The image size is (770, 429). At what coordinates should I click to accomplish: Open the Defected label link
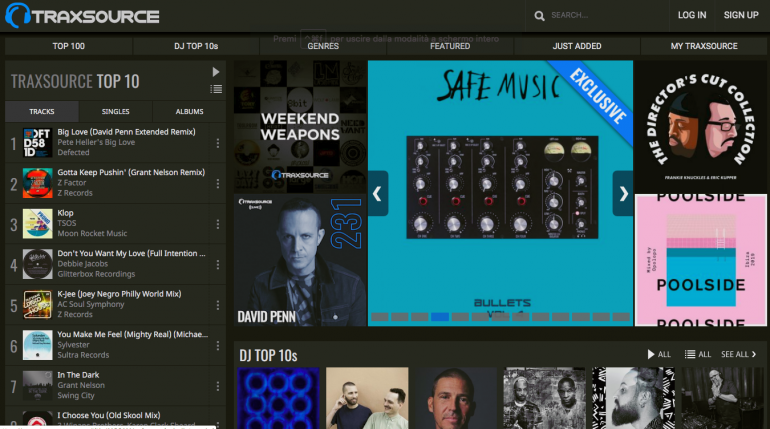tap(73, 153)
